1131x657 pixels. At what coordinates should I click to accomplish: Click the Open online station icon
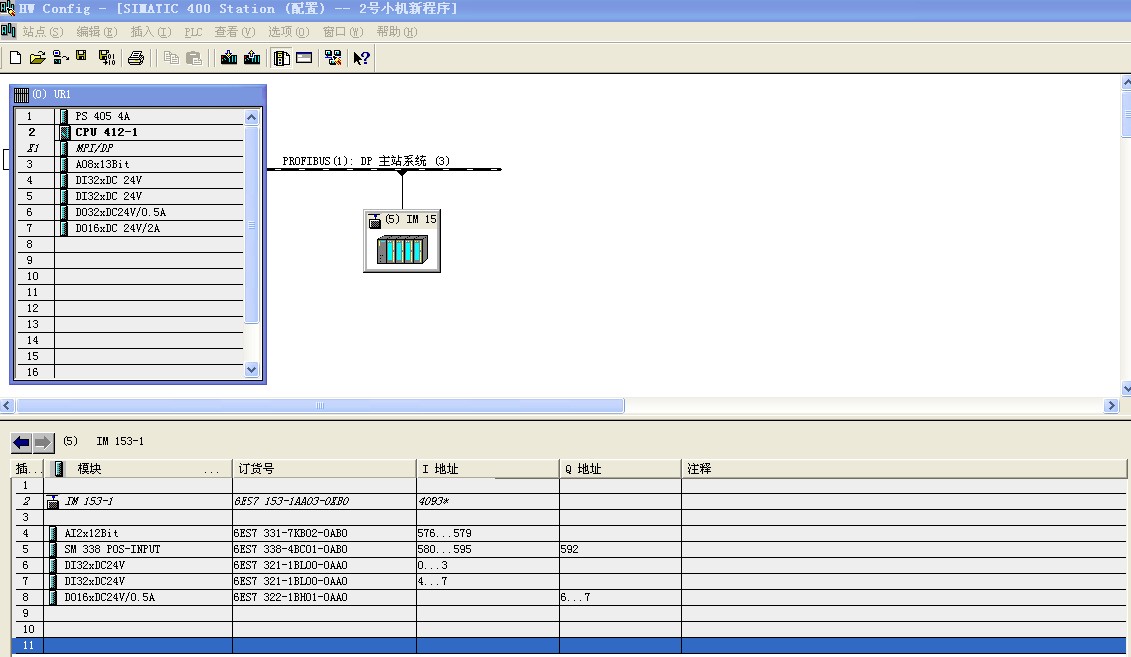click(x=61, y=58)
